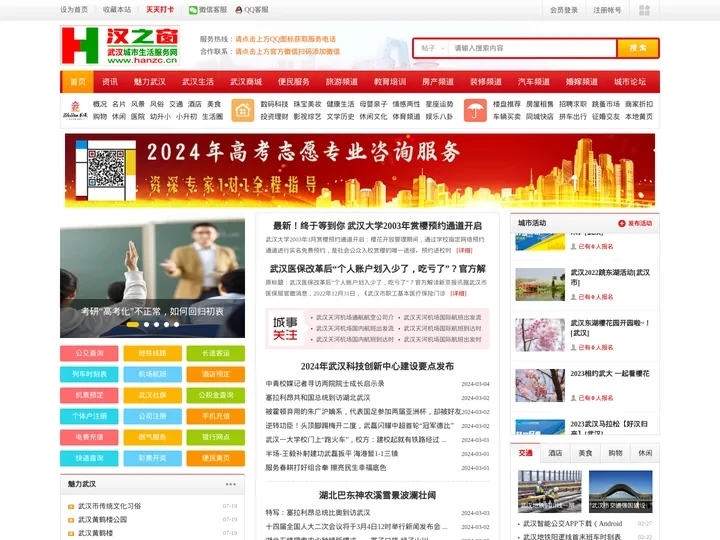
Task: Go to 旅游频道 navigation item
Action: point(342,82)
